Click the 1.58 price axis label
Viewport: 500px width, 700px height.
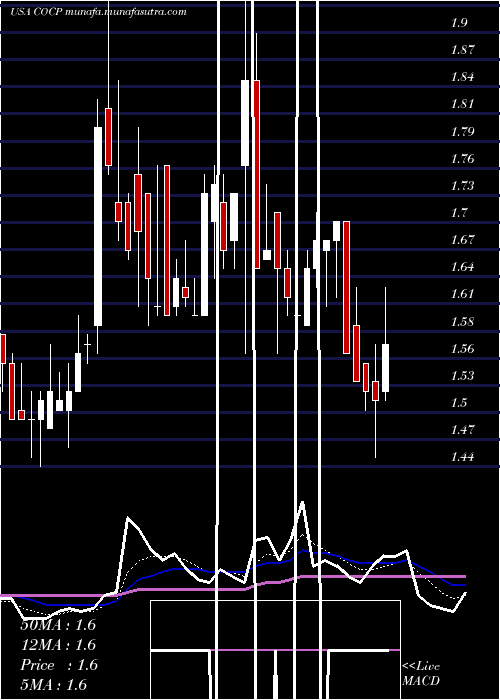pos(462,321)
